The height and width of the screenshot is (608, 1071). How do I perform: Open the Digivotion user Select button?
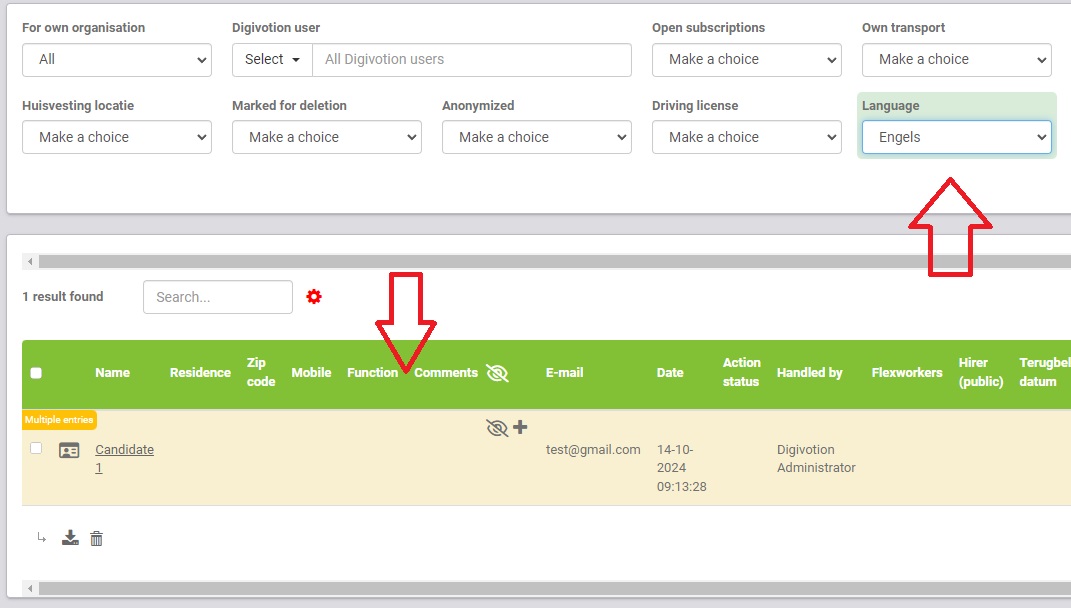(272, 59)
